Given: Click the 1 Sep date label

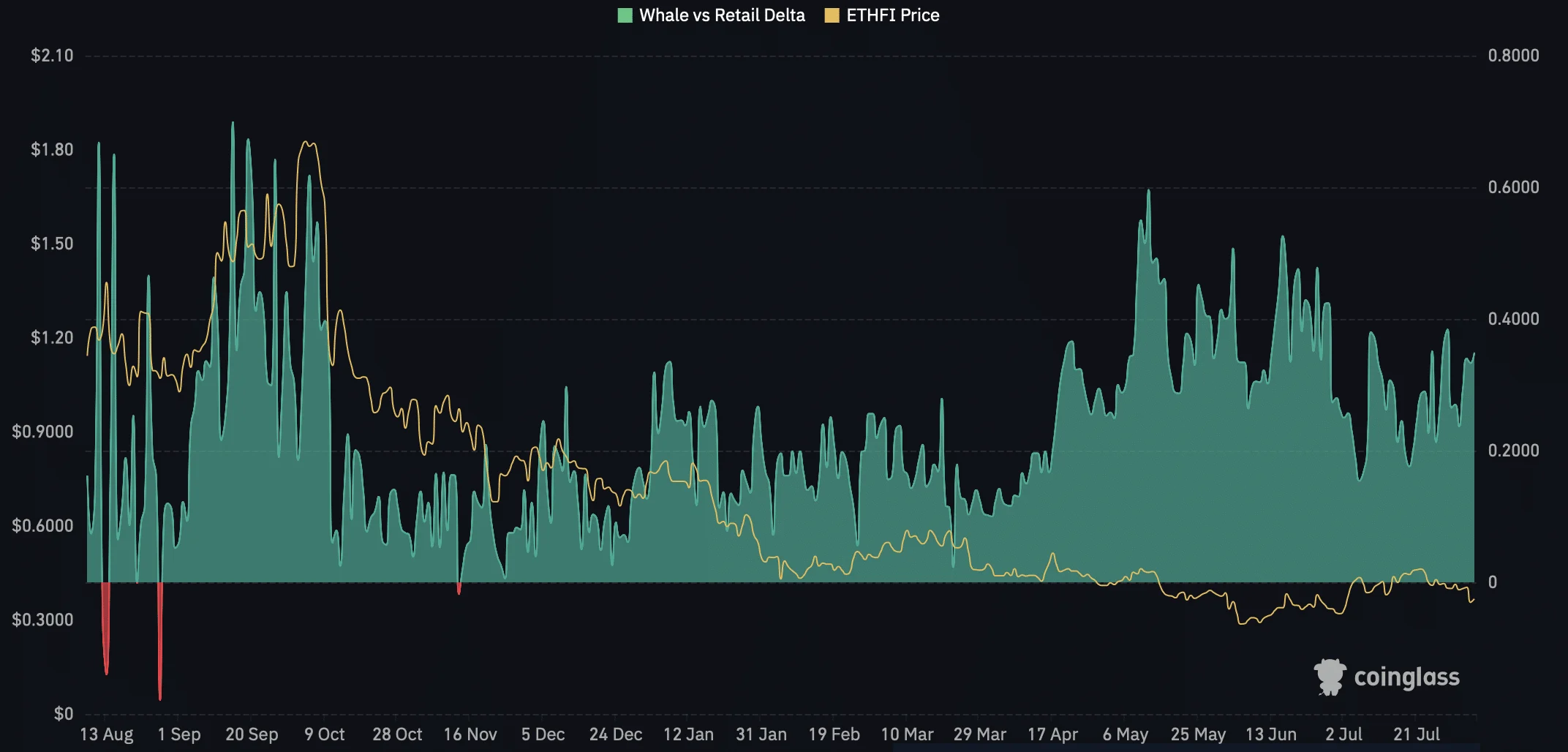Looking at the screenshot, I should (x=179, y=734).
